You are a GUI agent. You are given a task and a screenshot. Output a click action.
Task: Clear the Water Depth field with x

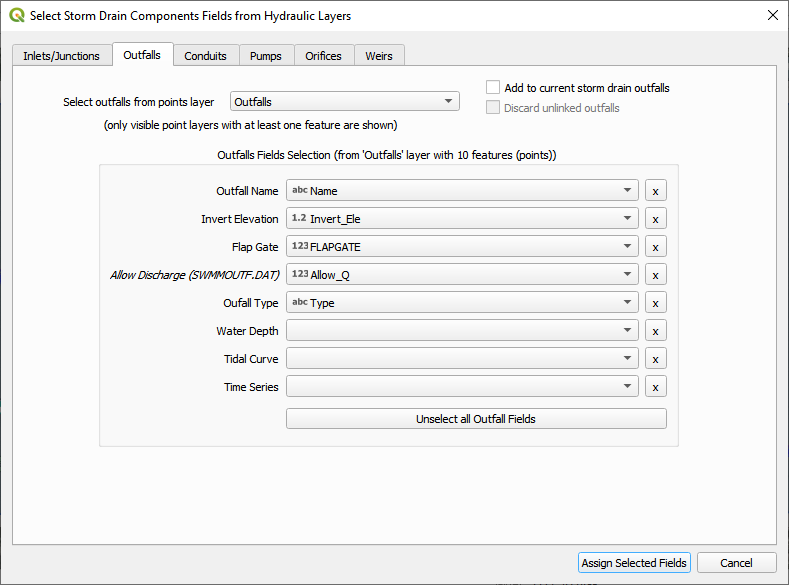click(655, 331)
